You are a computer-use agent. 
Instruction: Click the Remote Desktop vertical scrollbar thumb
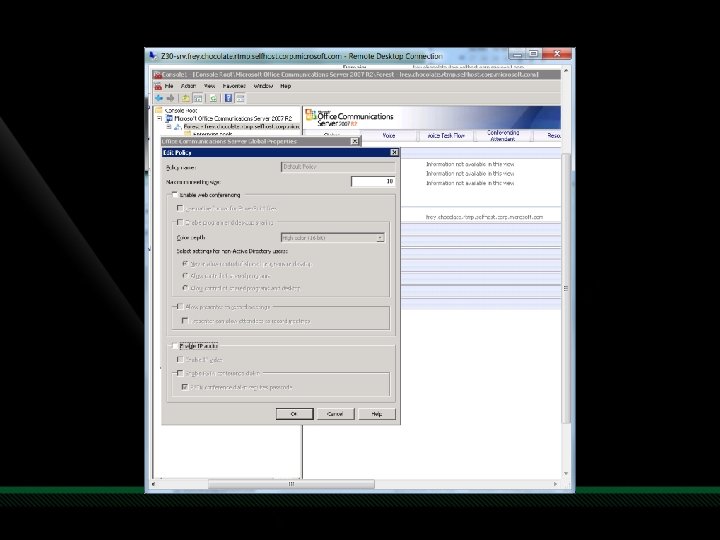pyautogui.click(x=566, y=288)
